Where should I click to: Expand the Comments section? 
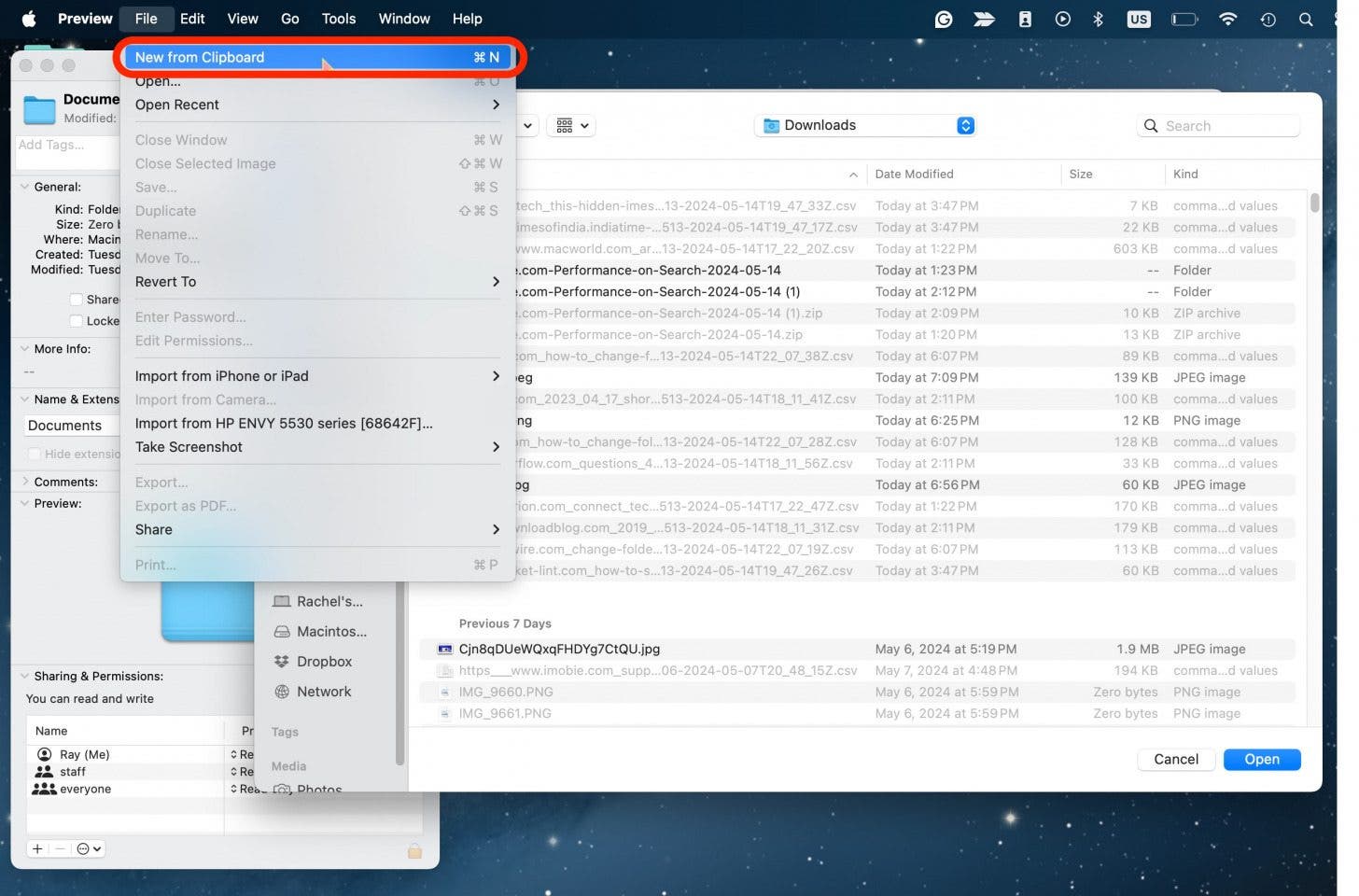click(25, 482)
